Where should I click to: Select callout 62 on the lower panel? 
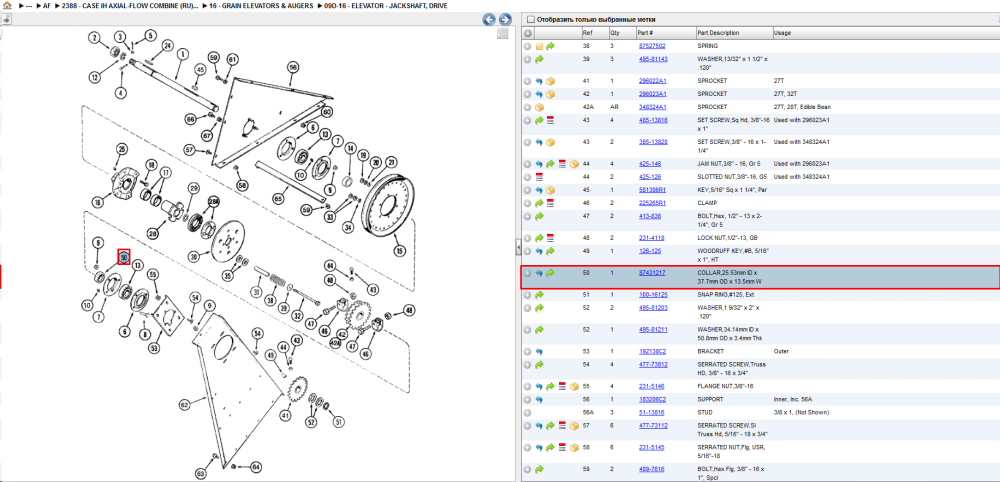click(184, 404)
